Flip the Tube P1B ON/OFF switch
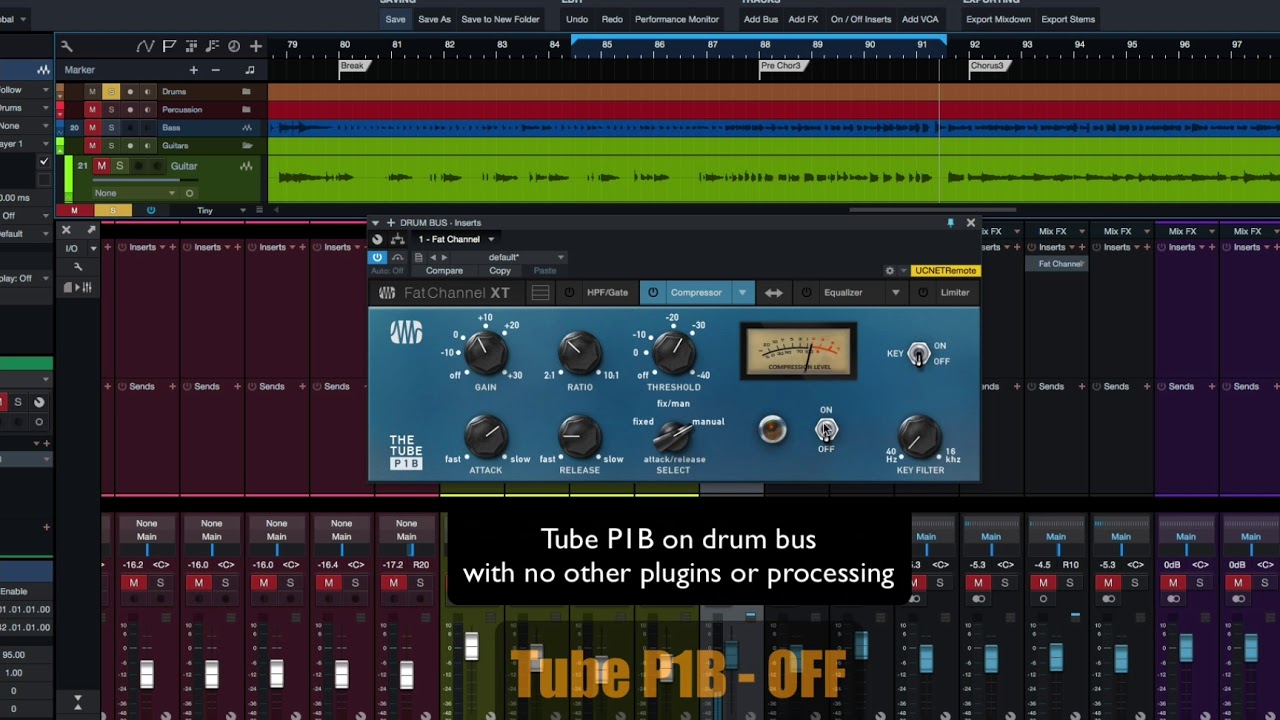 pyautogui.click(x=826, y=430)
